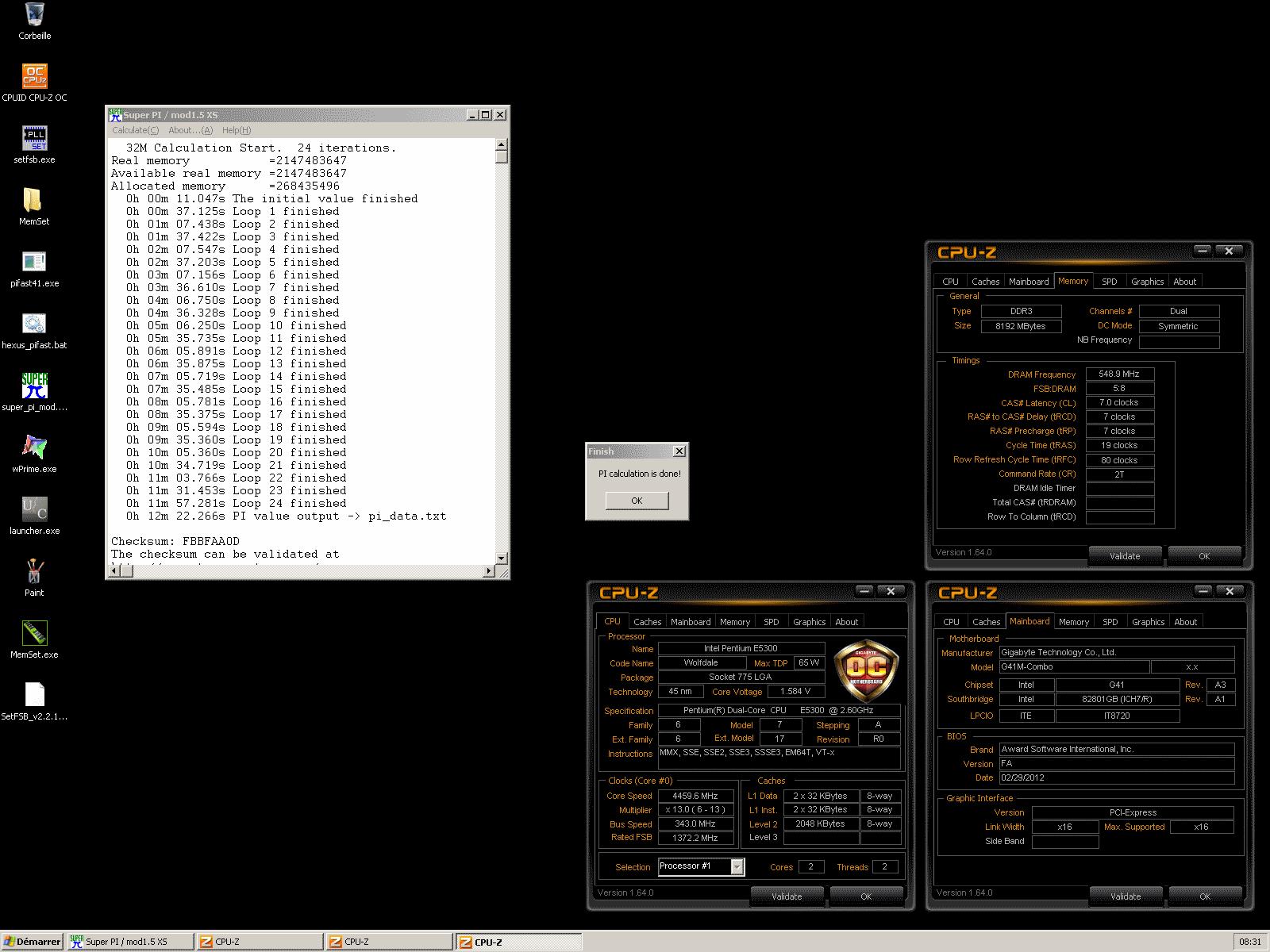Click the Loop 24 finished line
Screen dimensions: 1270x952
(x=237, y=503)
